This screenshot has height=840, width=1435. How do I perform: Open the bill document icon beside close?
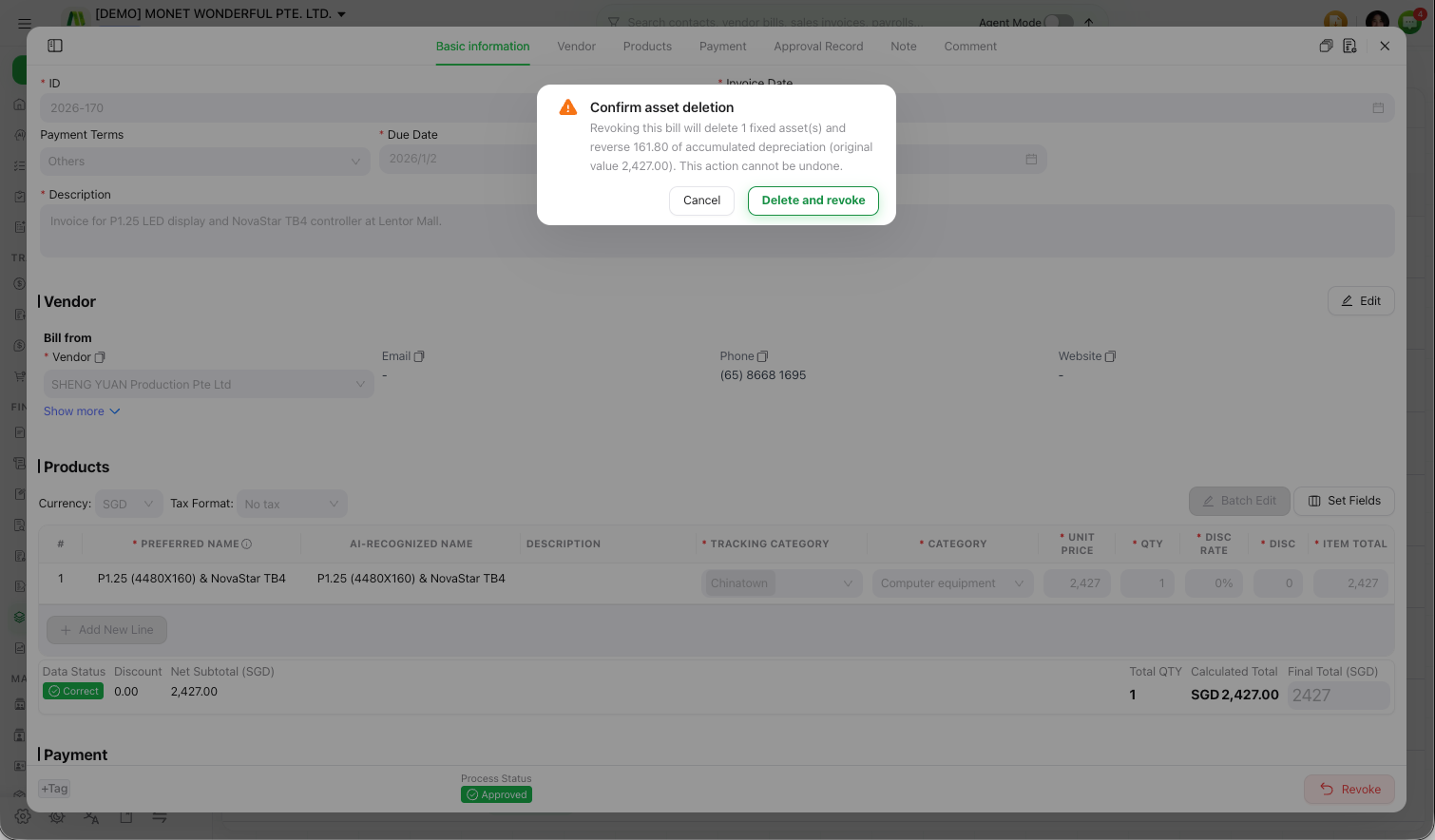1349,46
